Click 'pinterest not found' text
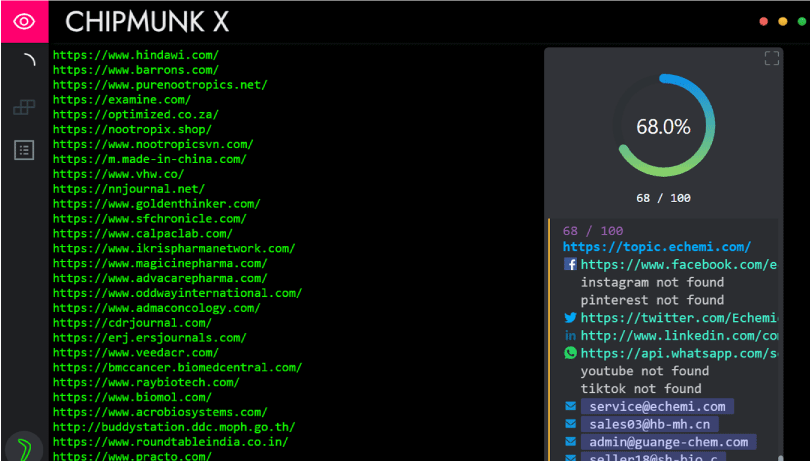810x461 pixels. [652, 300]
